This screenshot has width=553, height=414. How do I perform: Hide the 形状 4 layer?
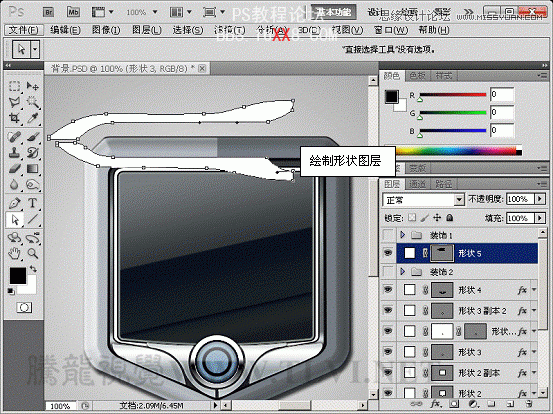tap(388, 290)
